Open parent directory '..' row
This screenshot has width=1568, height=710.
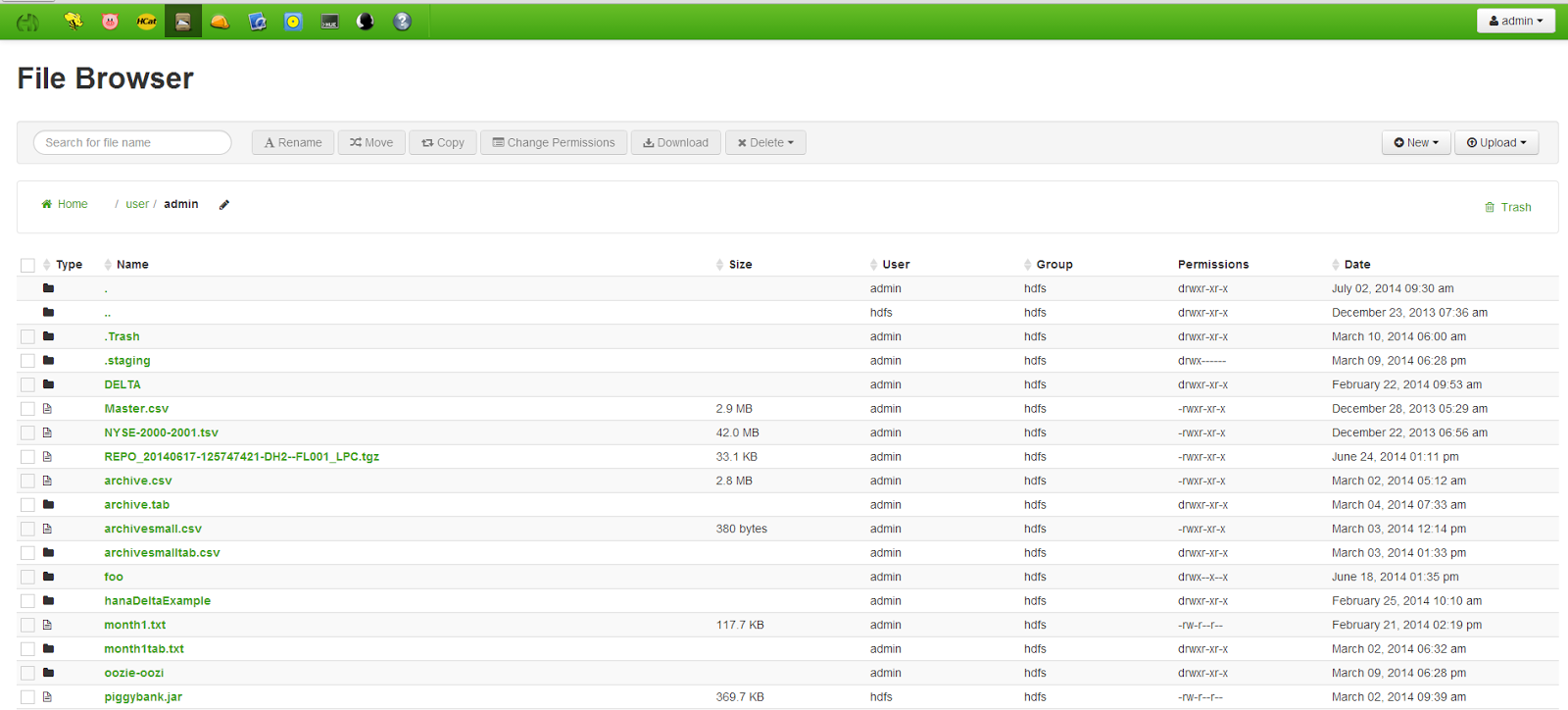(x=108, y=313)
